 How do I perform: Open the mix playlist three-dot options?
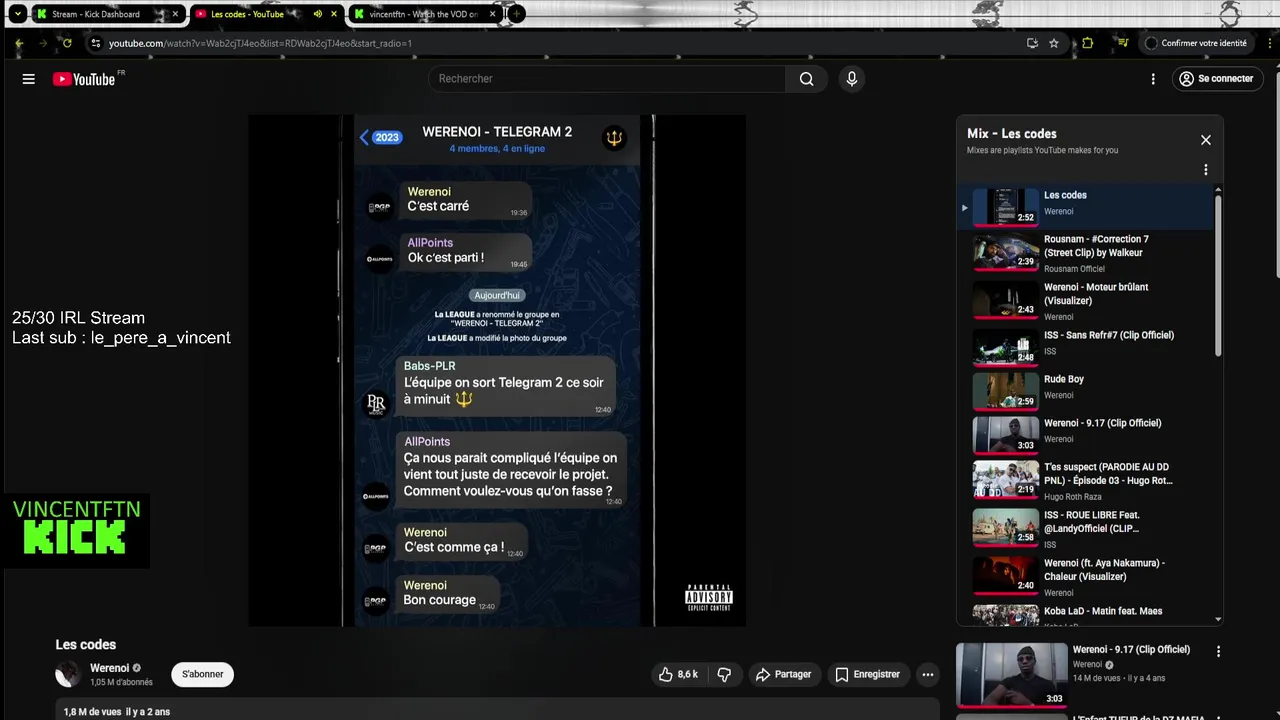click(x=1205, y=170)
